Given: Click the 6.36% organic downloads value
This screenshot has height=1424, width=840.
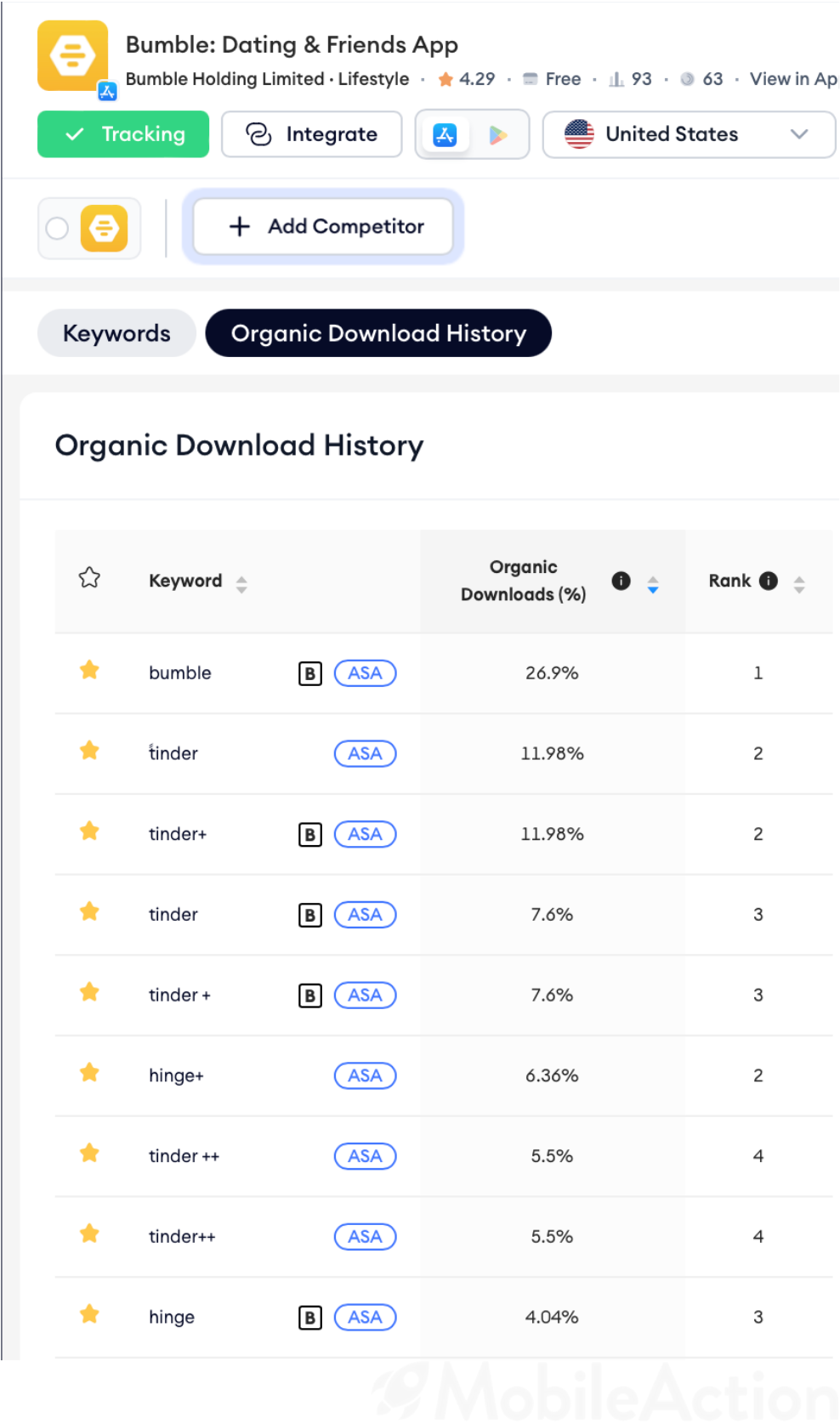Looking at the screenshot, I should [x=553, y=1076].
